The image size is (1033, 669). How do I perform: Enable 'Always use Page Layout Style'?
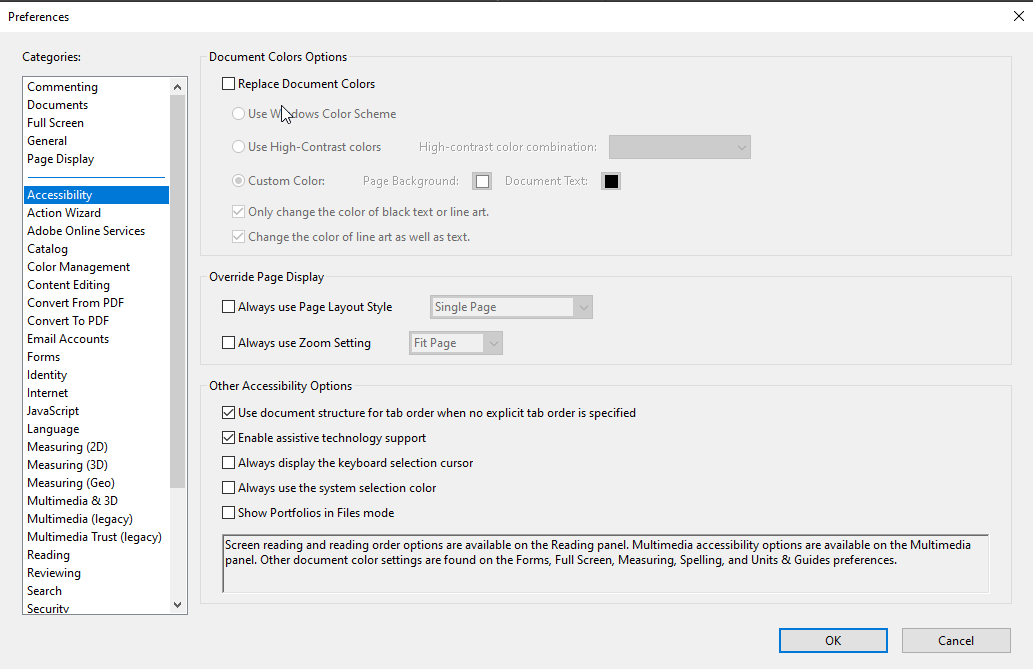[228, 307]
